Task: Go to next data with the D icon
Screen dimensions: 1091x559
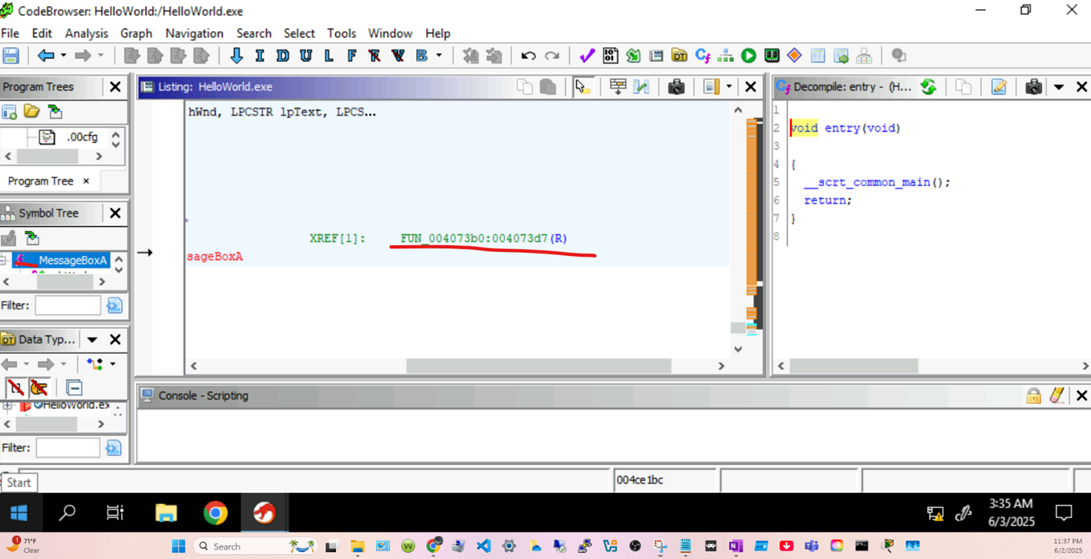Action: (x=282, y=56)
